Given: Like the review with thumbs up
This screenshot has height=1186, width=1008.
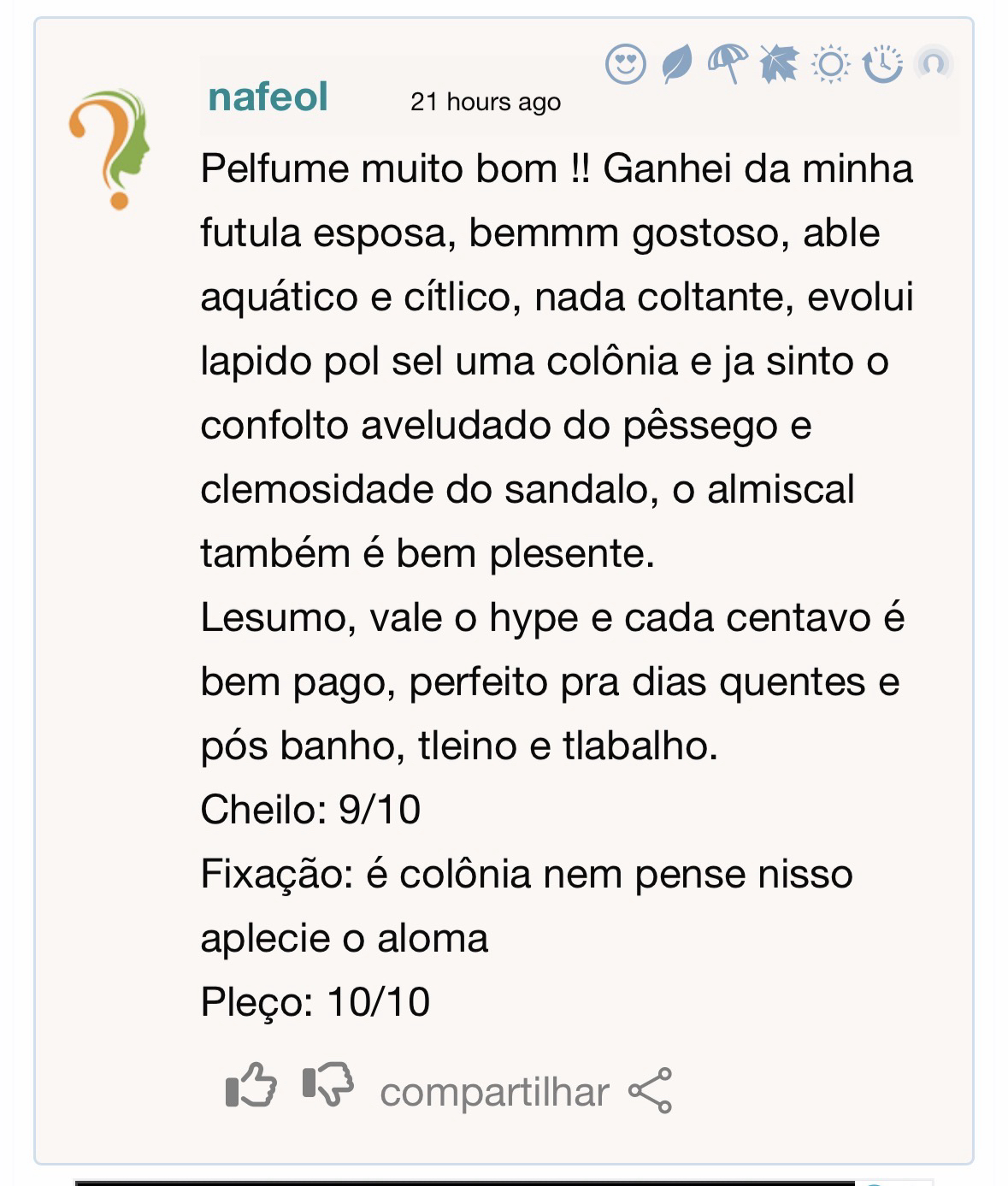Looking at the screenshot, I should click(251, 1086).
